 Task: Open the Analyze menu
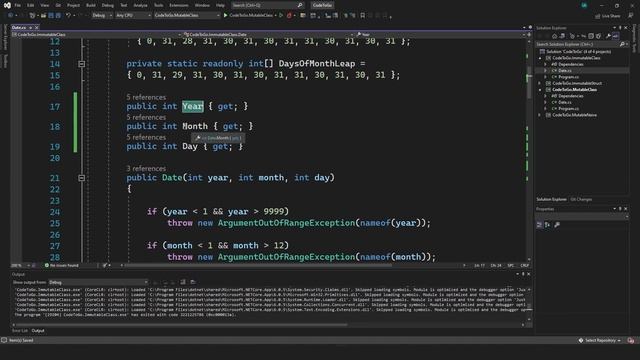click(x=140, y=5)
